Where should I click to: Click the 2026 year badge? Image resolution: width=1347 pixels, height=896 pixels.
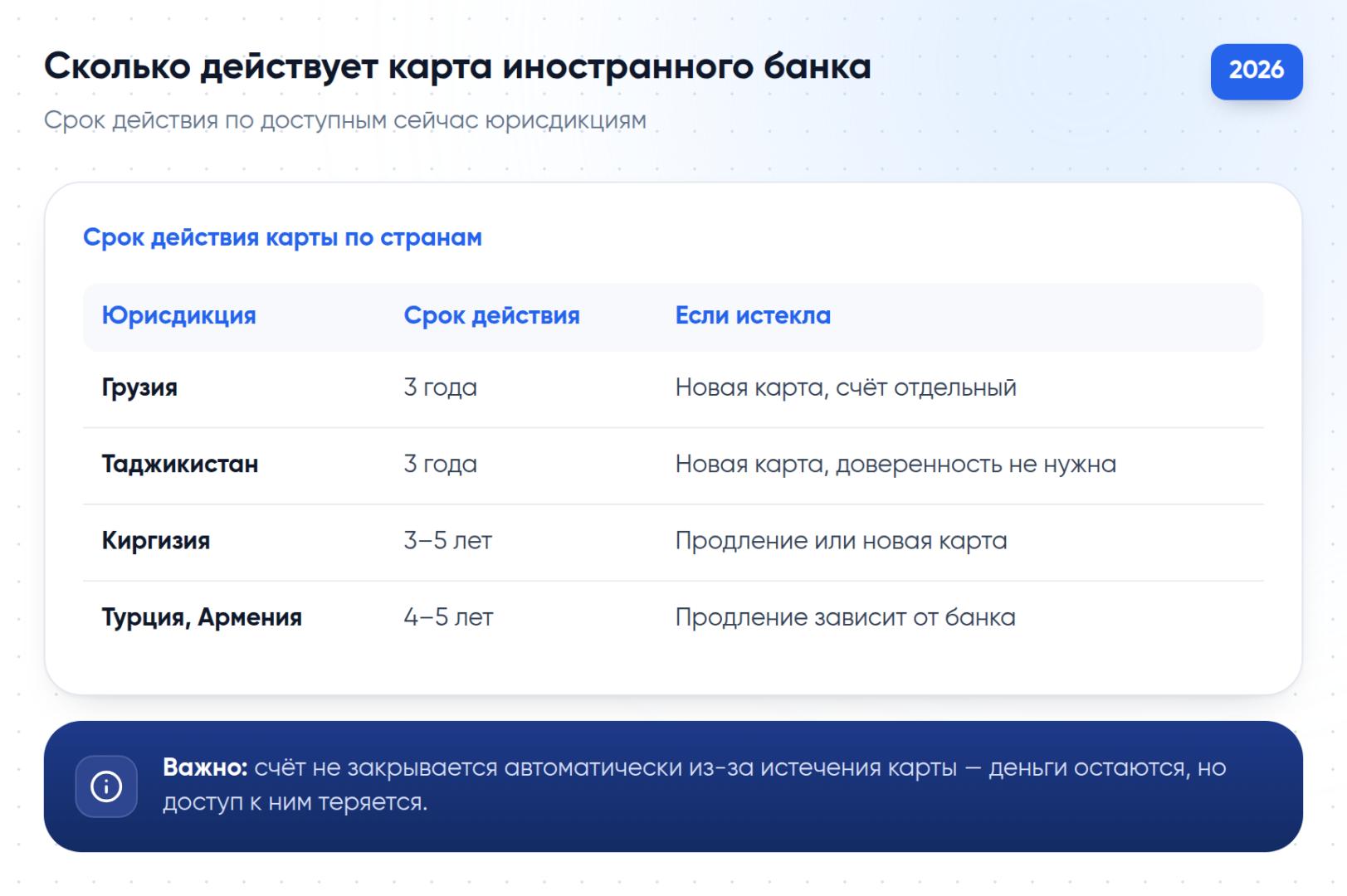(x=1257, y=71)
